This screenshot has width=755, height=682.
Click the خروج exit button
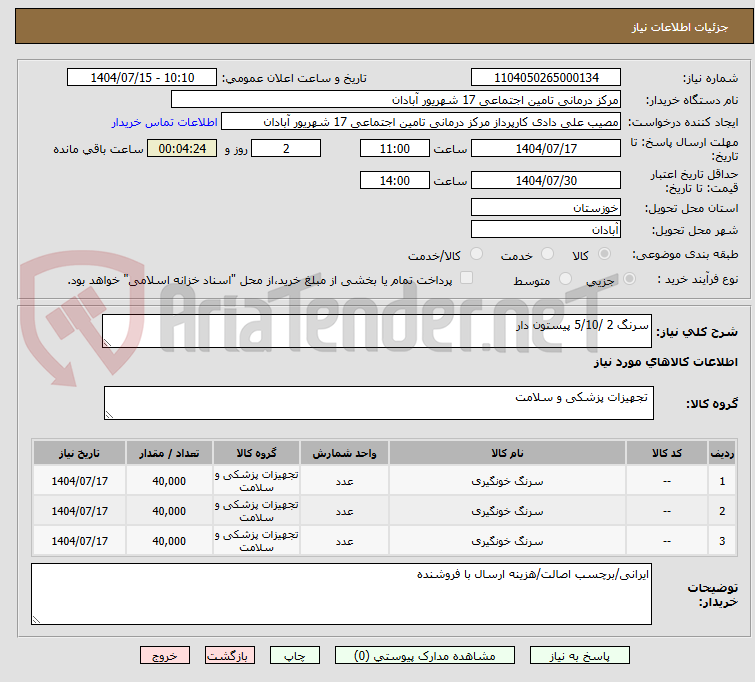click(x=165, y=656)
